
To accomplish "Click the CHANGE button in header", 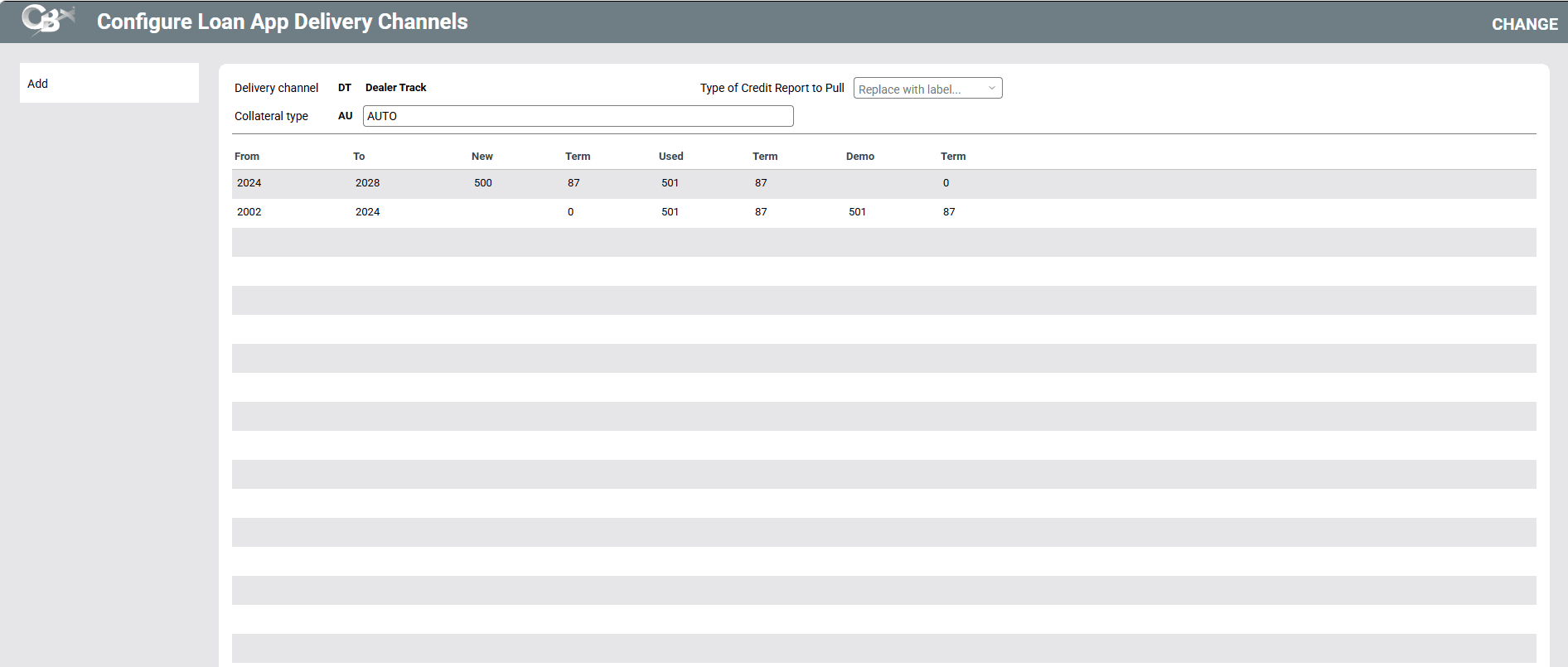I will click(x=1524, y=24).
